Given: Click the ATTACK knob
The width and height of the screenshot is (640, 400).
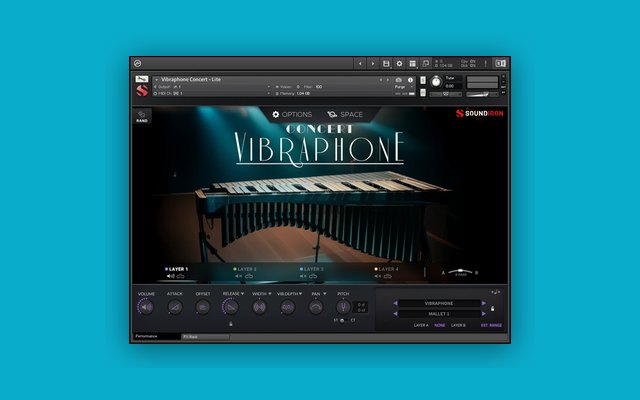Looking at the screenshot, I should tap(175, 307).
